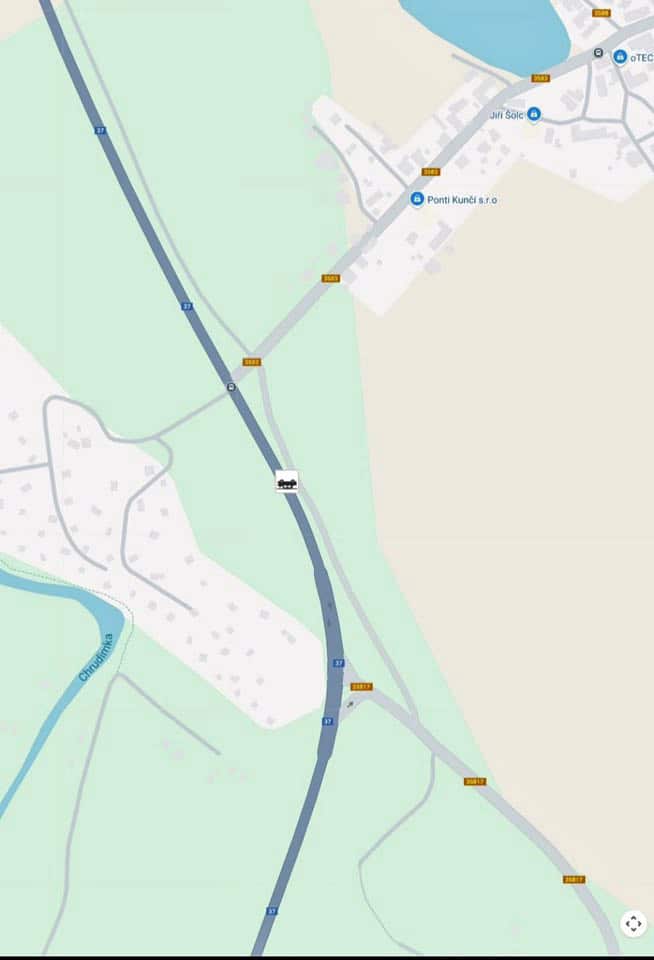Select the 3588 road shield

pyautogui.click(x=601, y=13)
